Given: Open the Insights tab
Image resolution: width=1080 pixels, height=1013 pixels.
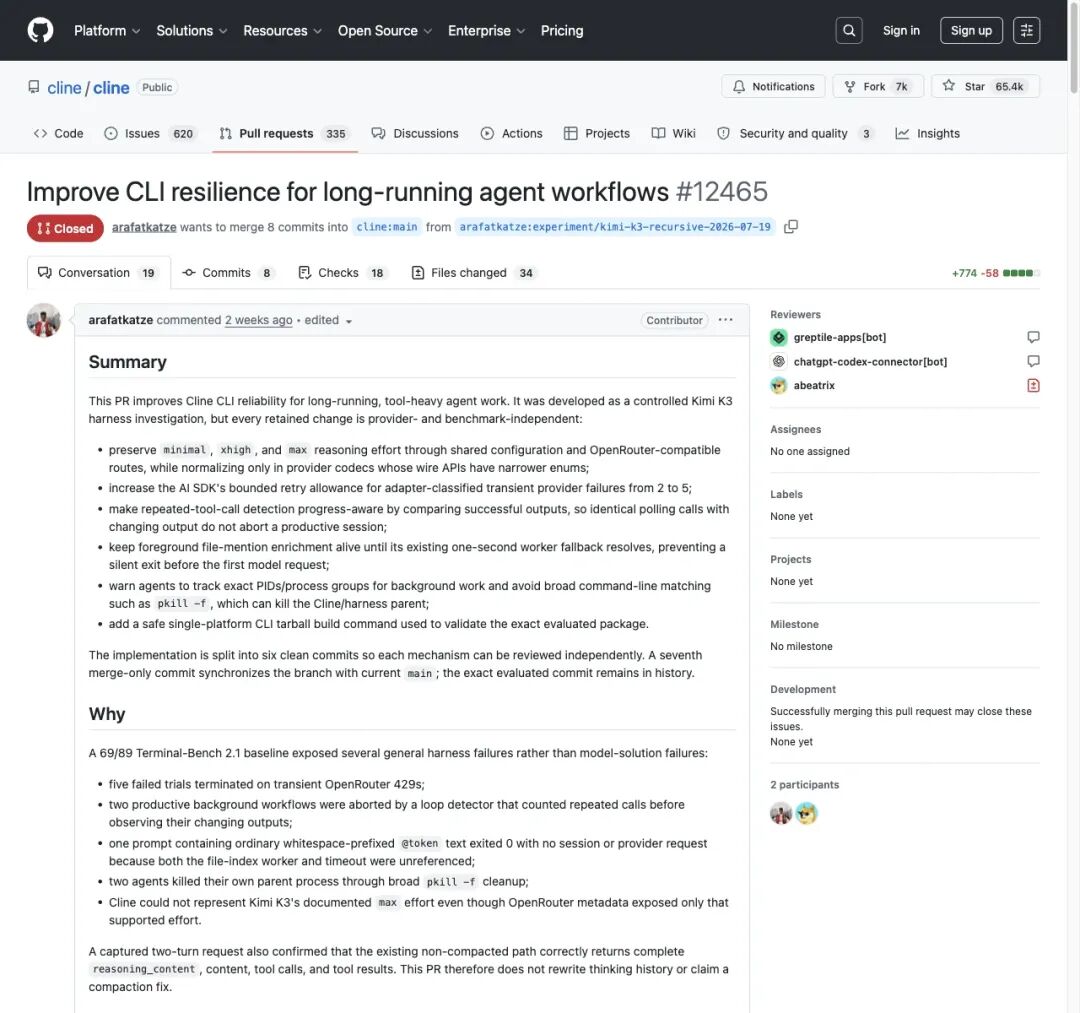Looking at the screenshot, I should pyautogui.click(x=927, y=133).
